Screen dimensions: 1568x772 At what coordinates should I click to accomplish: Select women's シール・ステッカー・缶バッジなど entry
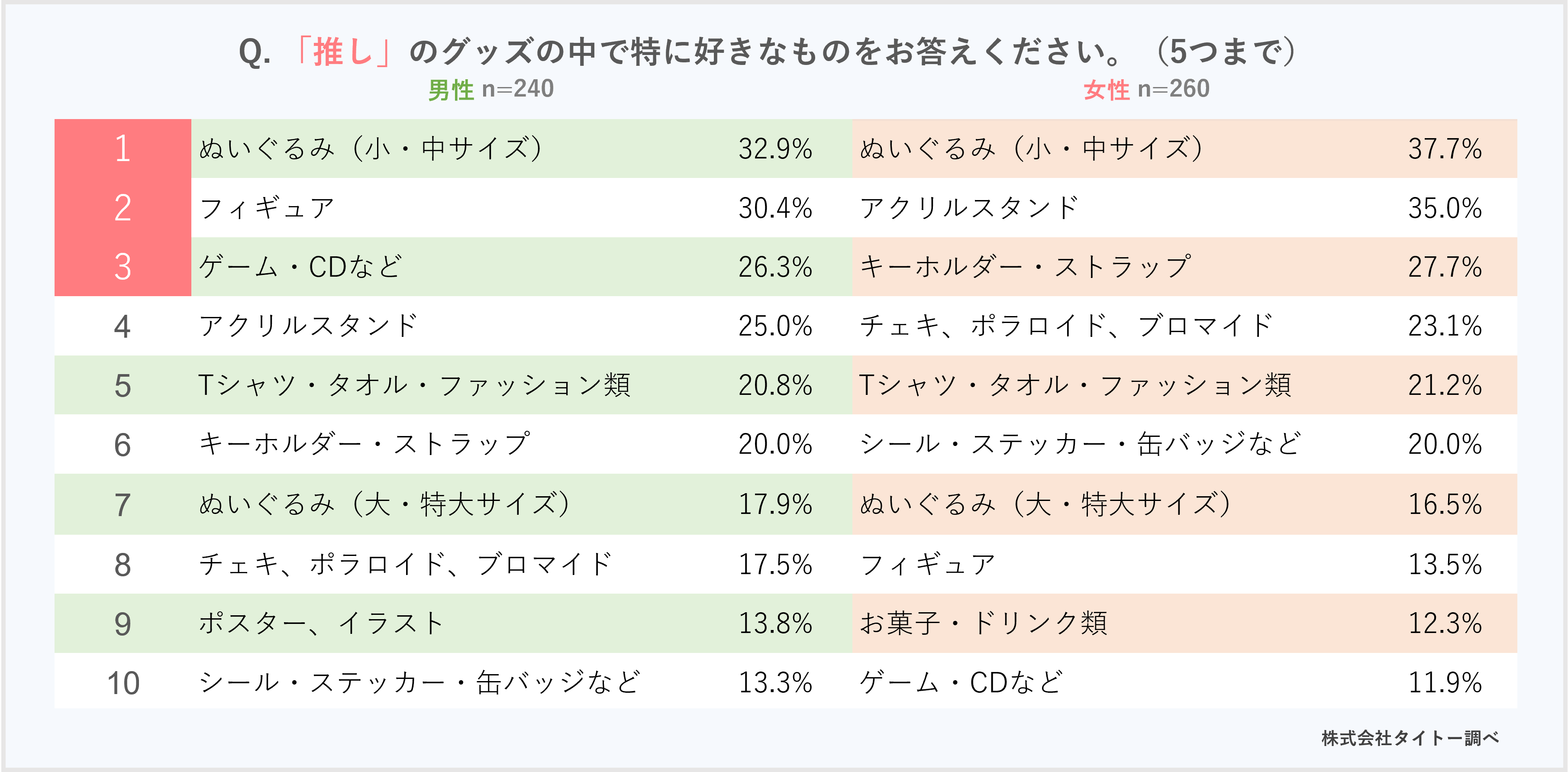(x=1081, y=444)
